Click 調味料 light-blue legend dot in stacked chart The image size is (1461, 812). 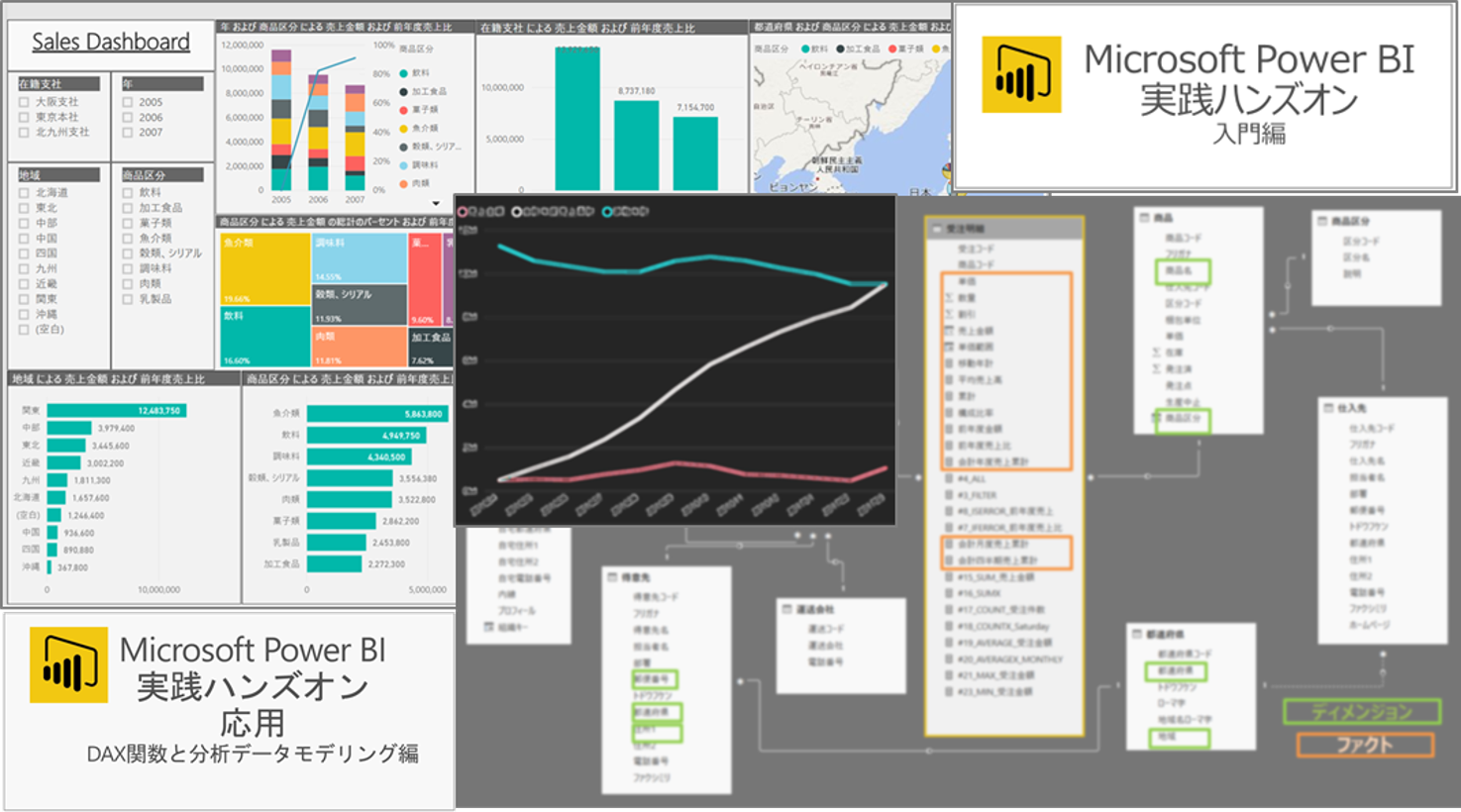pos(403,165)
